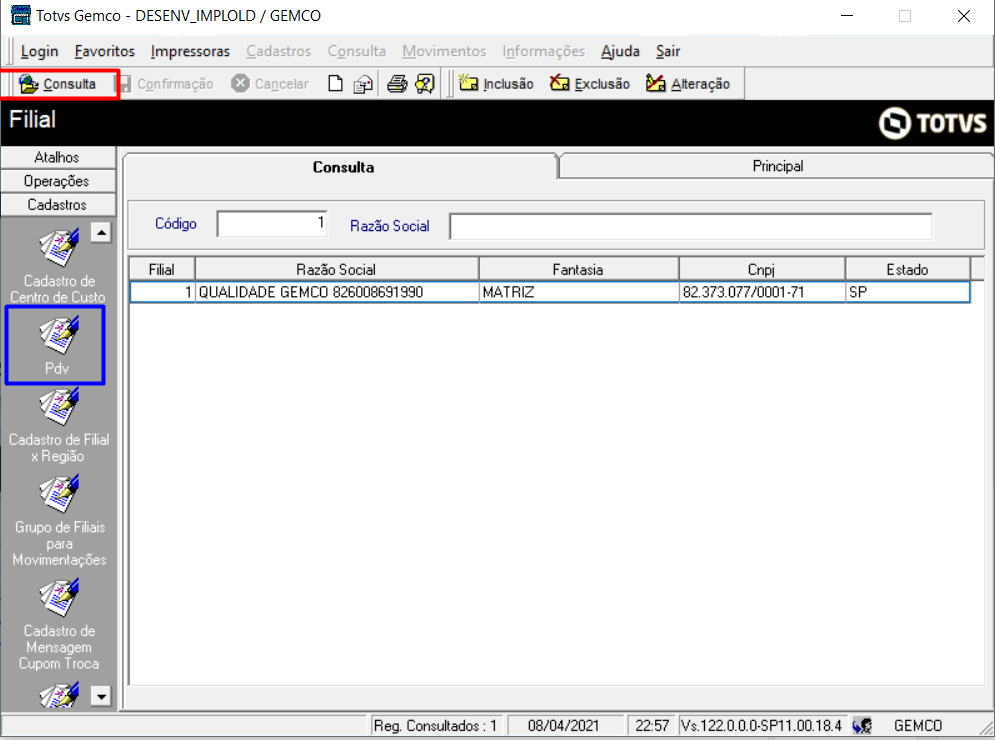995x740 pixels.
Task: Click the Fantasia column header
Action: click(x=578, y=270)
